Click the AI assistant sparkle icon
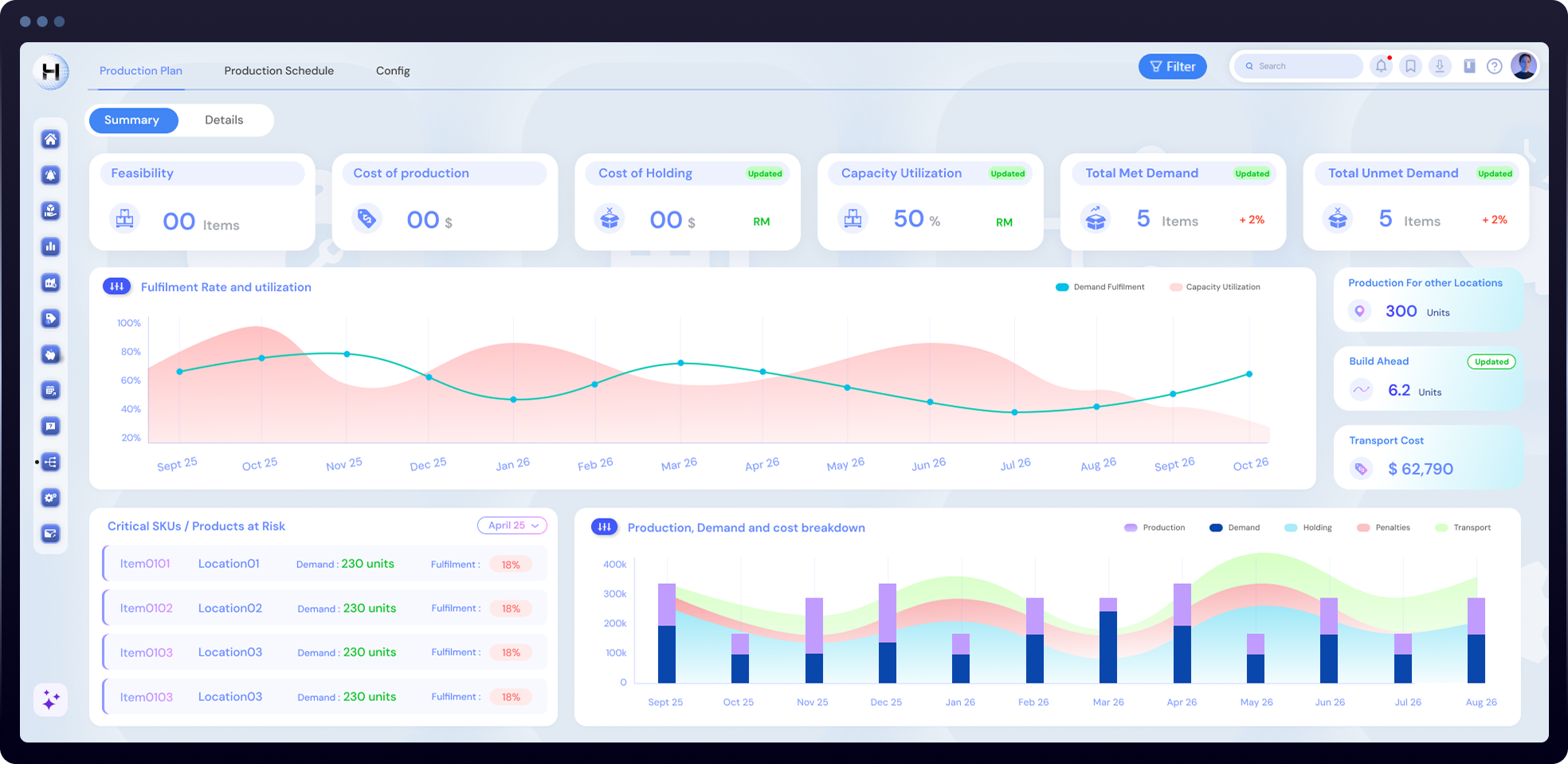1568x764 pixels. coord(51,699)
